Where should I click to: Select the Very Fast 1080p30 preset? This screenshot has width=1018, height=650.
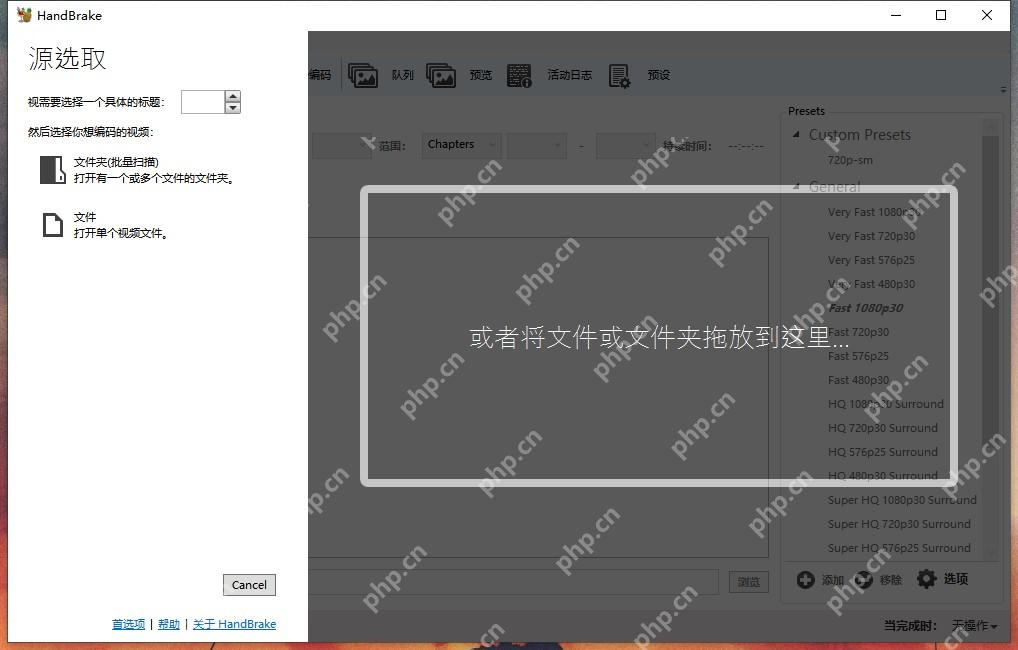[875, 212]
